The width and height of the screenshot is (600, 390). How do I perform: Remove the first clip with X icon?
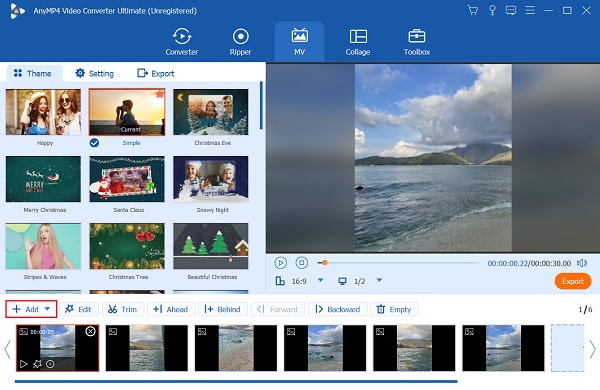click(90, 331)
